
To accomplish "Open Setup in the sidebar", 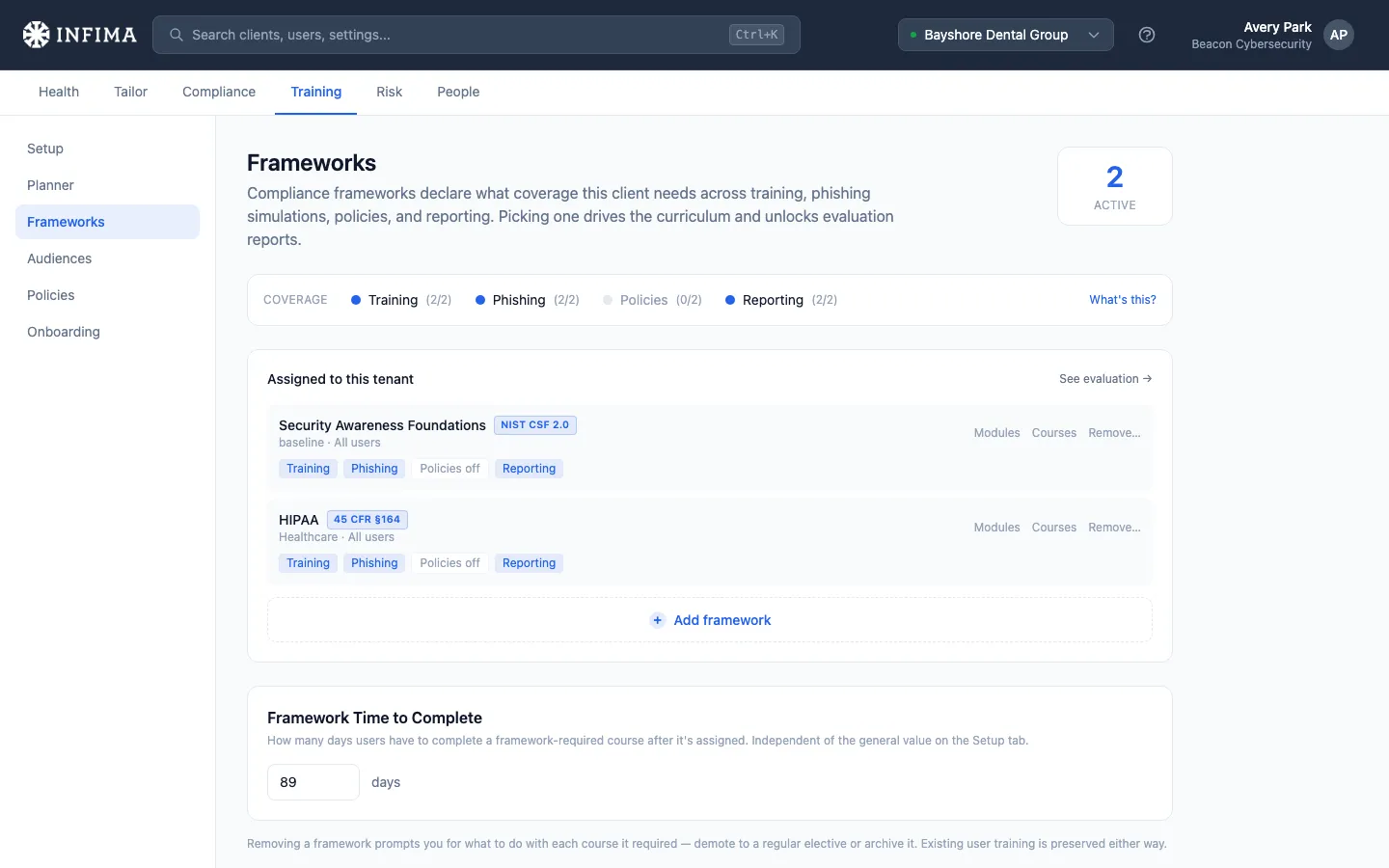I will point(107,149).
